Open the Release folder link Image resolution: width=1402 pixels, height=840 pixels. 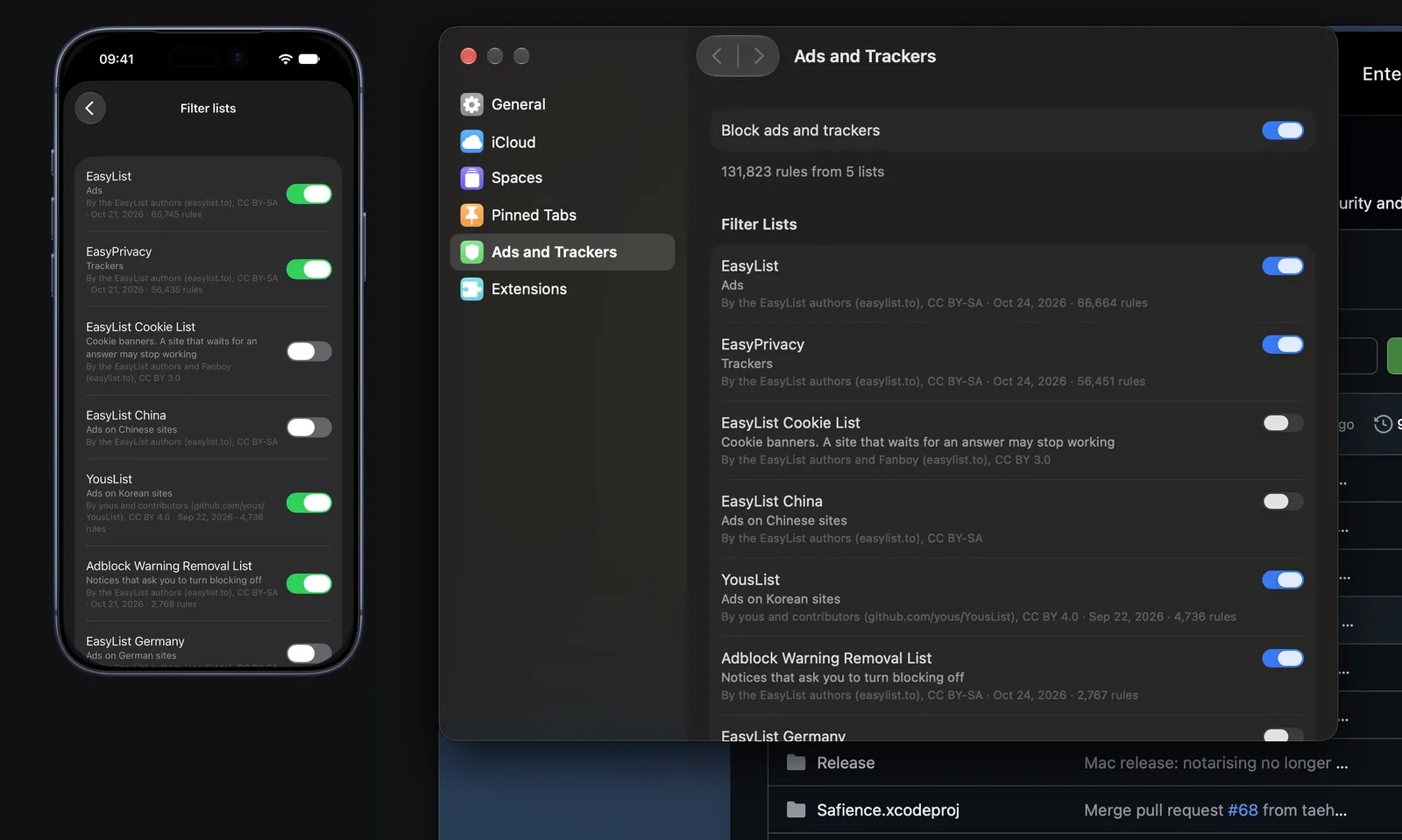pyautogui.click(x=846, y=763)
